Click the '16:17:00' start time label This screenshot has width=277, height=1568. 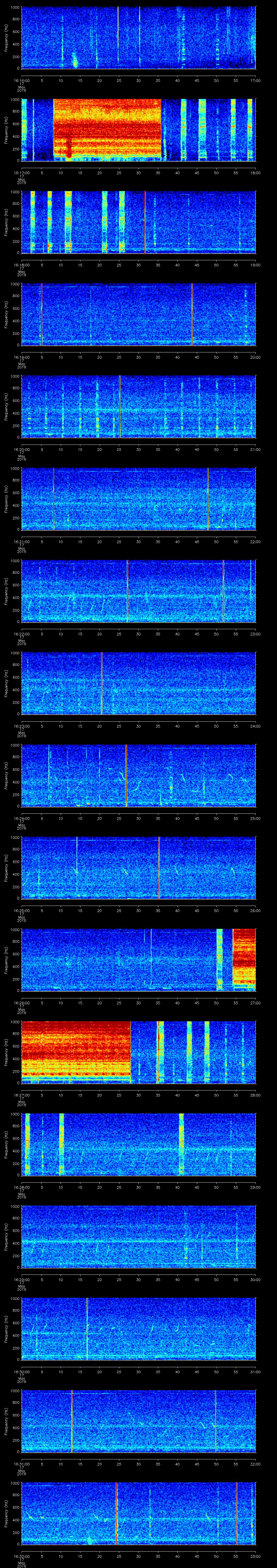tap(21, 172)
